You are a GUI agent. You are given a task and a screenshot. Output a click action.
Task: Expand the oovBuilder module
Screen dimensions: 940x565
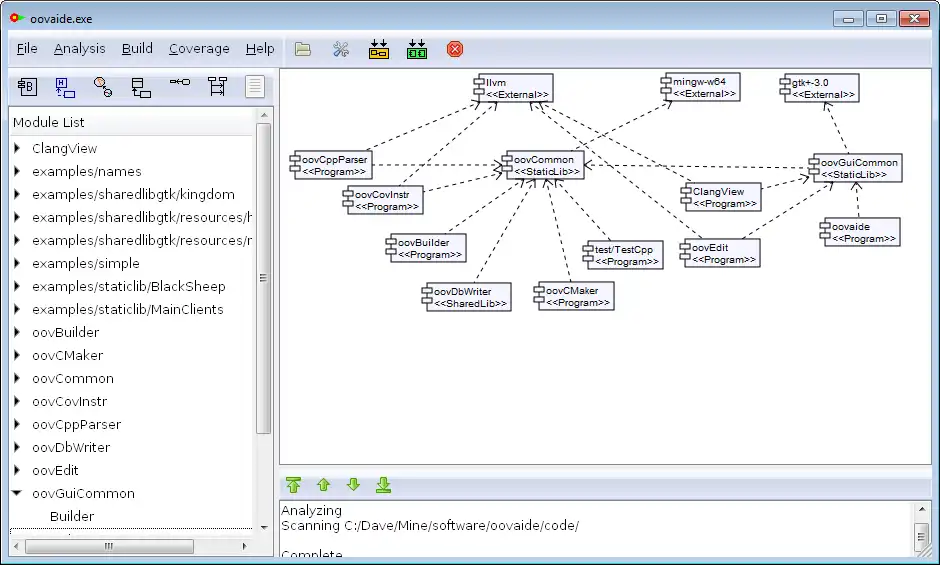pyautogui.click(x=17, y=332)
